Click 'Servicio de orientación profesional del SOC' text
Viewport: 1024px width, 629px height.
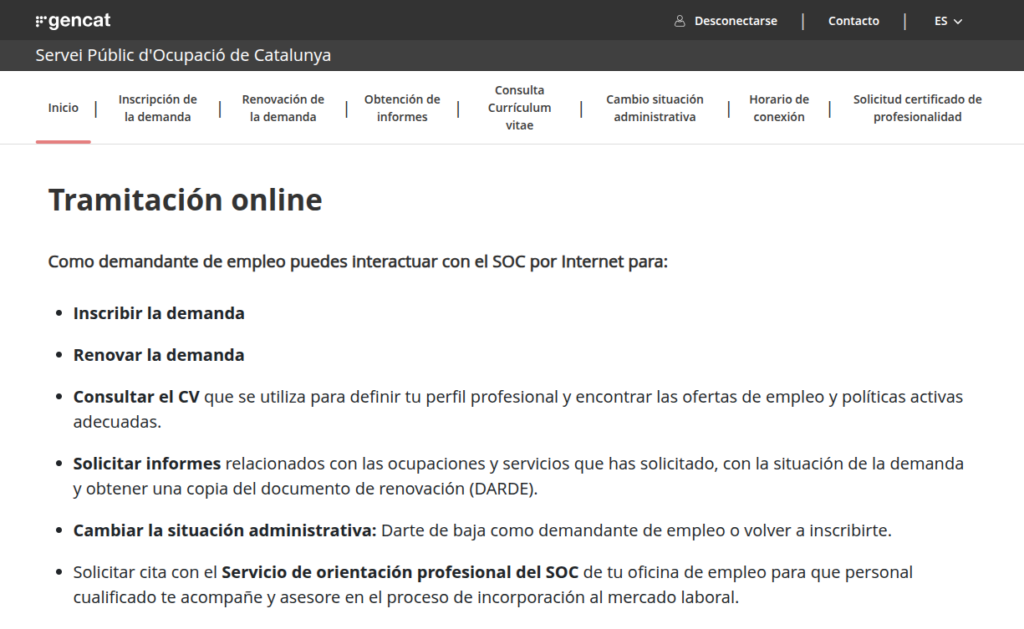pos(400,572)
